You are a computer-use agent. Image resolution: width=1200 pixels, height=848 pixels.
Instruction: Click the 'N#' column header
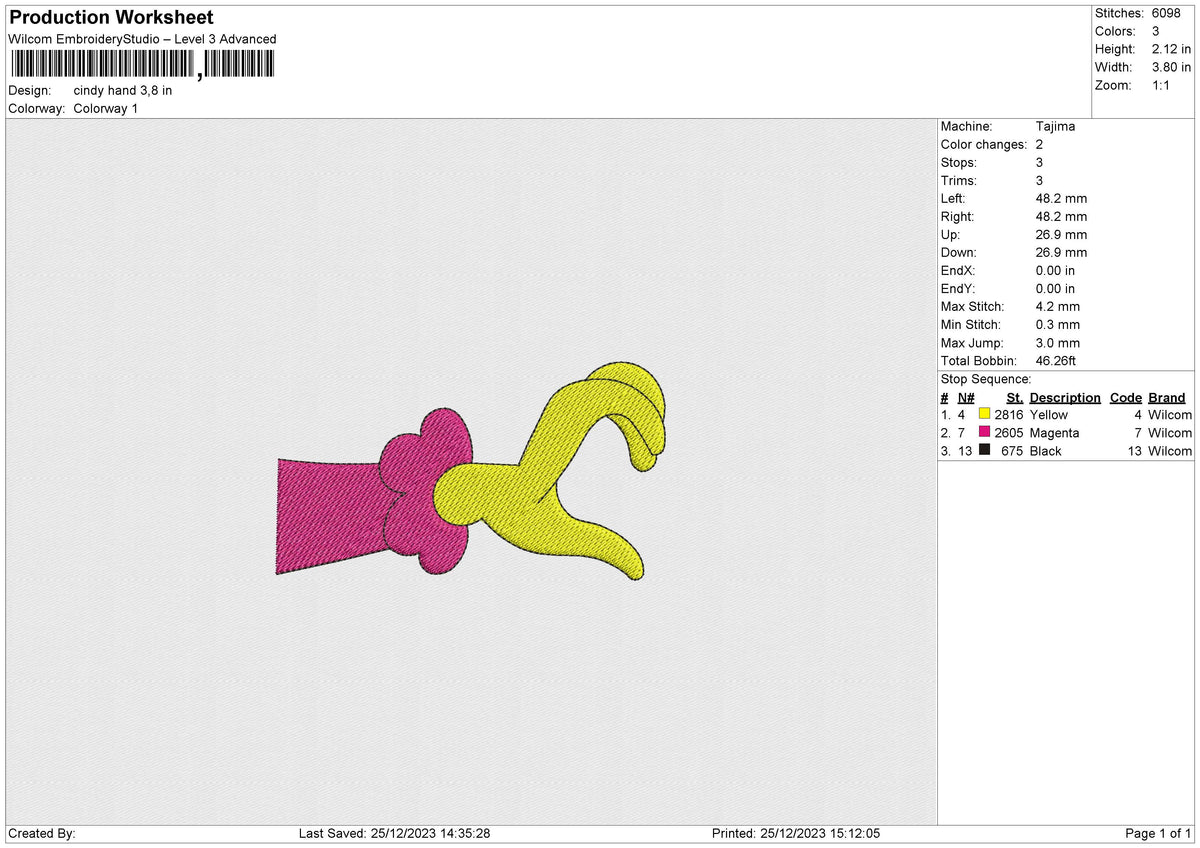(966, 397)
